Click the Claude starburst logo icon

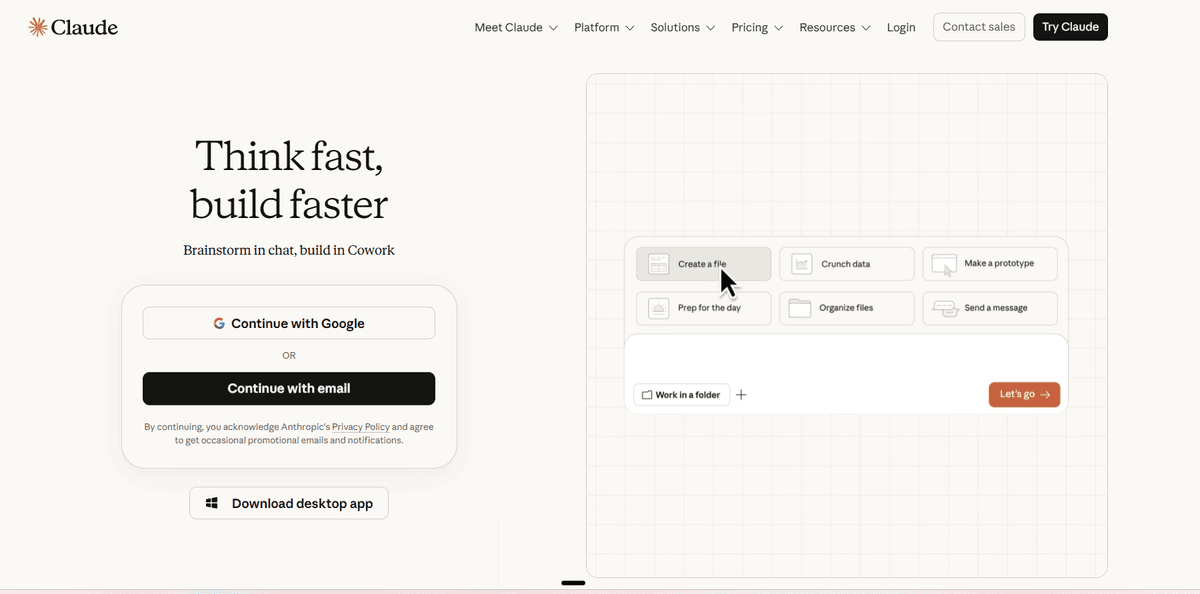(x=38, y=27)
